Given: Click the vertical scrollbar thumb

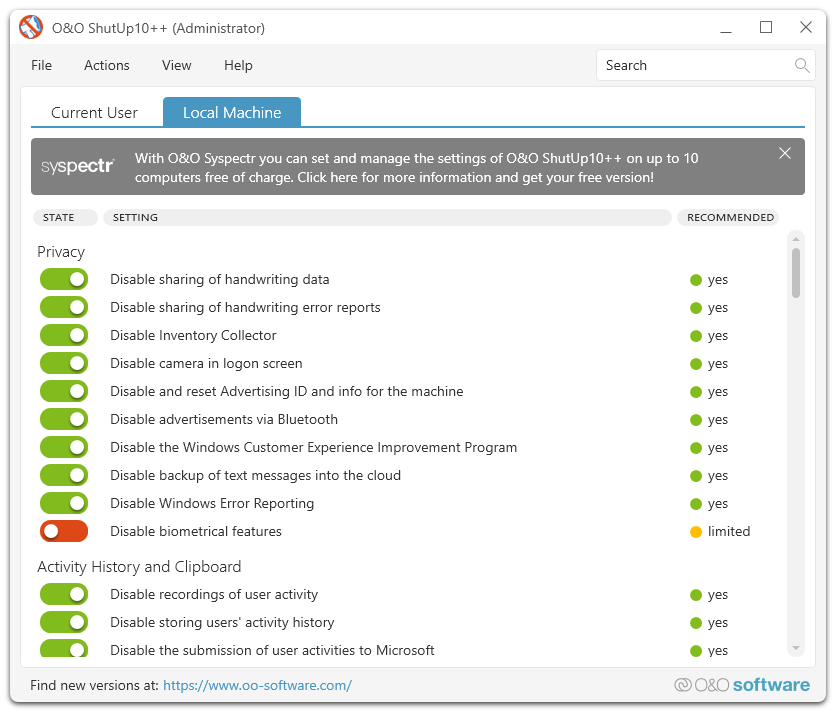Looking at the screenshot, I should pos(796,273).
